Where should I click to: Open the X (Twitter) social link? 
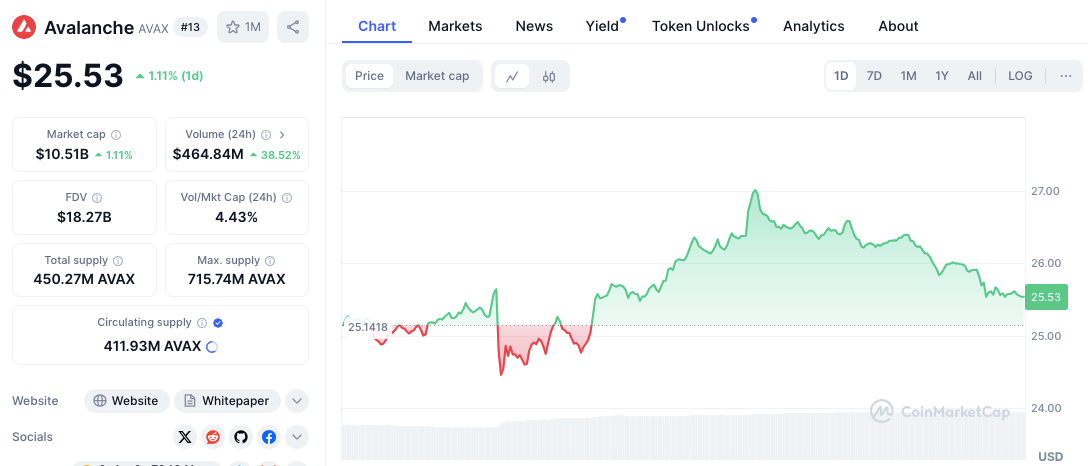184,437
